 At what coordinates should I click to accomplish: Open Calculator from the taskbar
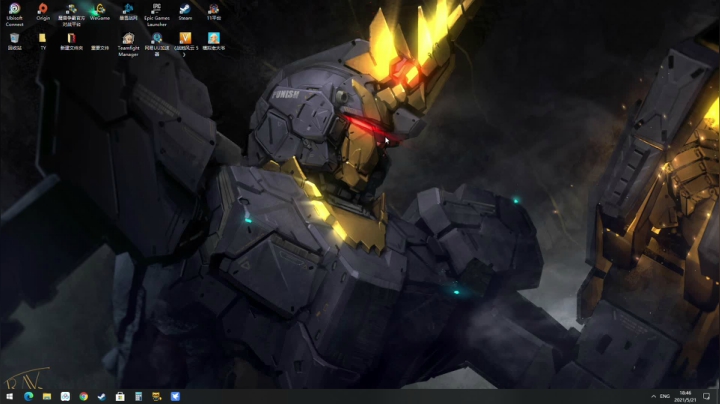click(138, 396)
